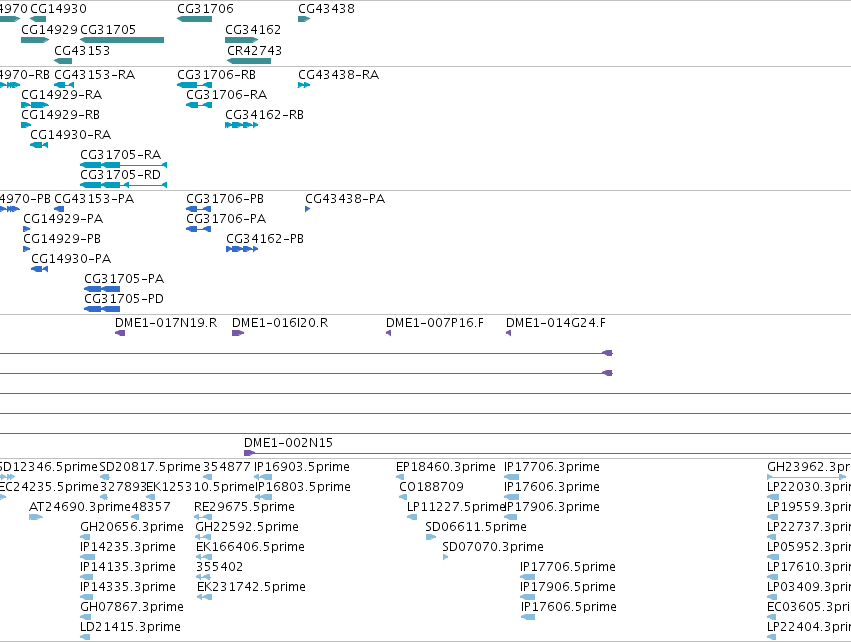
Task: Select protein CG34162-PB
Action: (265, 239)
